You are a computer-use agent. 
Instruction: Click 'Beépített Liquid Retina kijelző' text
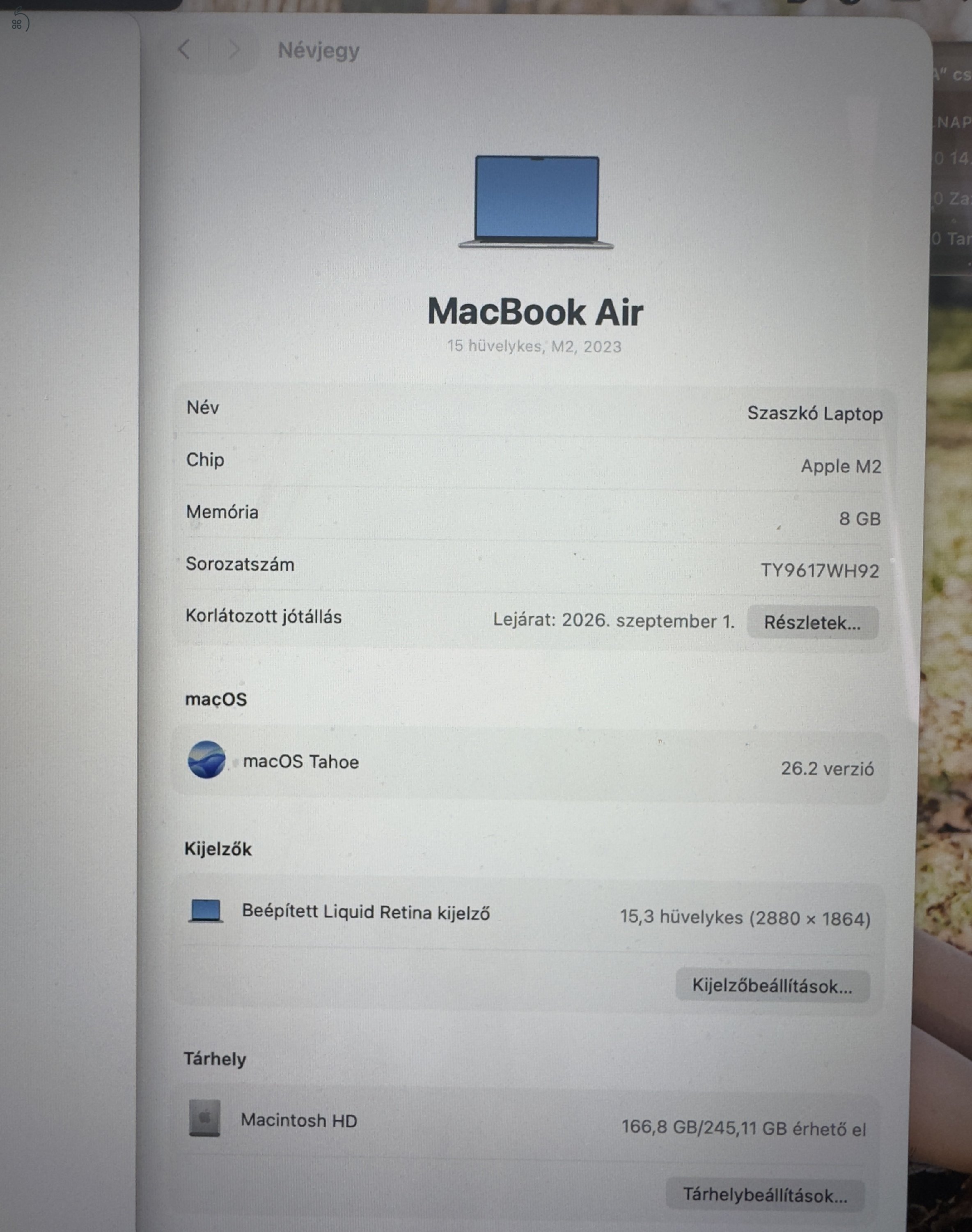point(366,912)
